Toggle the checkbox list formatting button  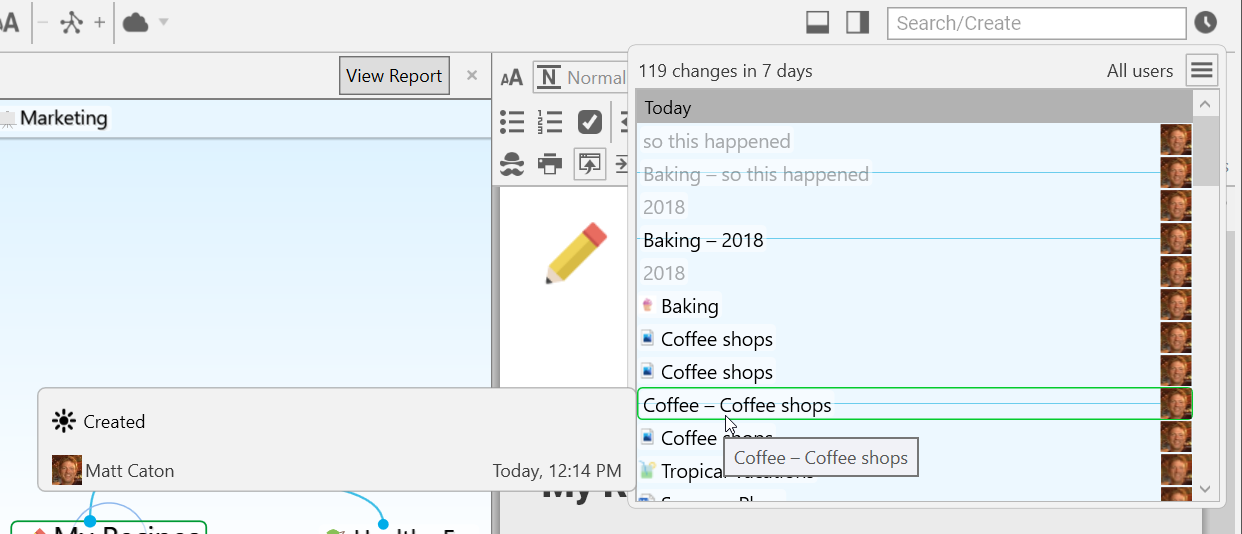590,122
